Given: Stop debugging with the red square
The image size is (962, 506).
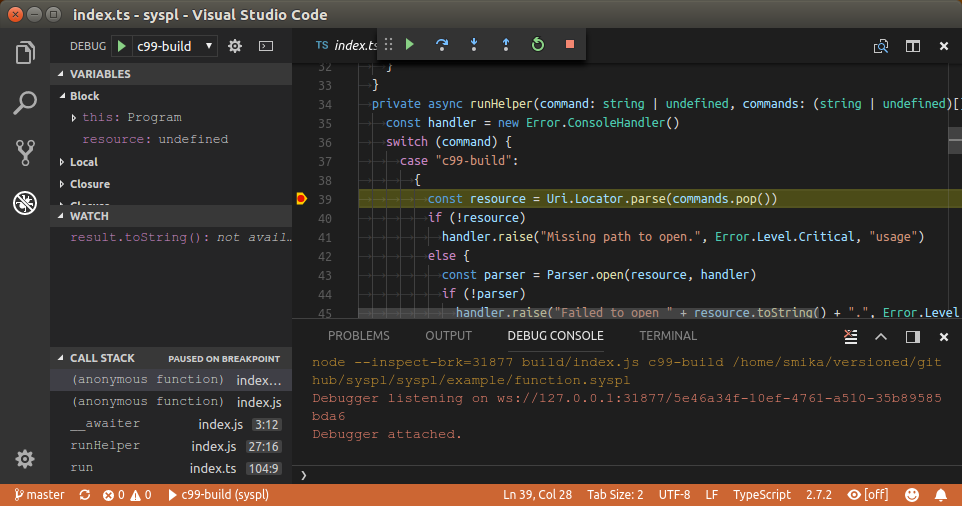Looking at the screenshot, I should point(569,45).
